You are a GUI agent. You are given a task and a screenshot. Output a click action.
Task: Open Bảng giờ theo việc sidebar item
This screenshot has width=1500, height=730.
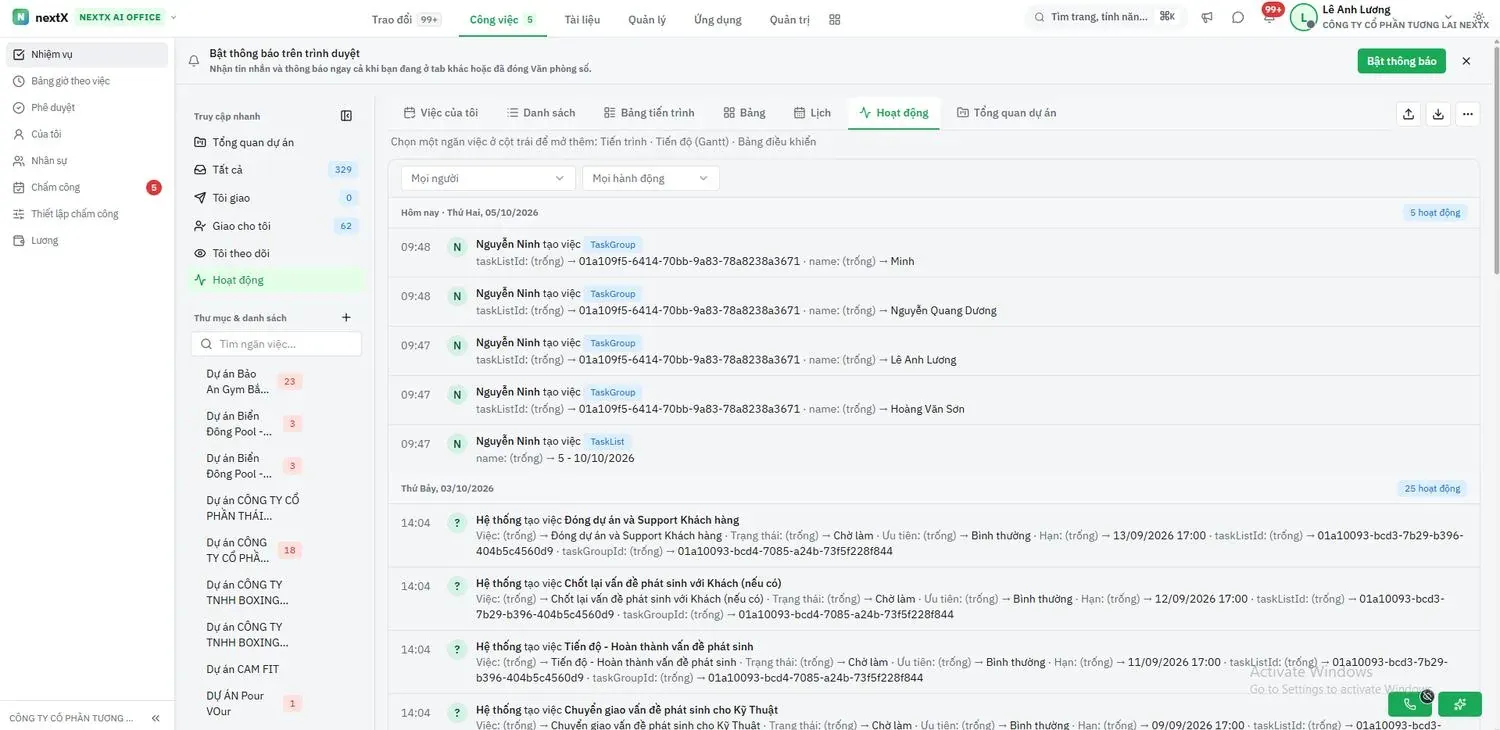click(x=87, y=81)
